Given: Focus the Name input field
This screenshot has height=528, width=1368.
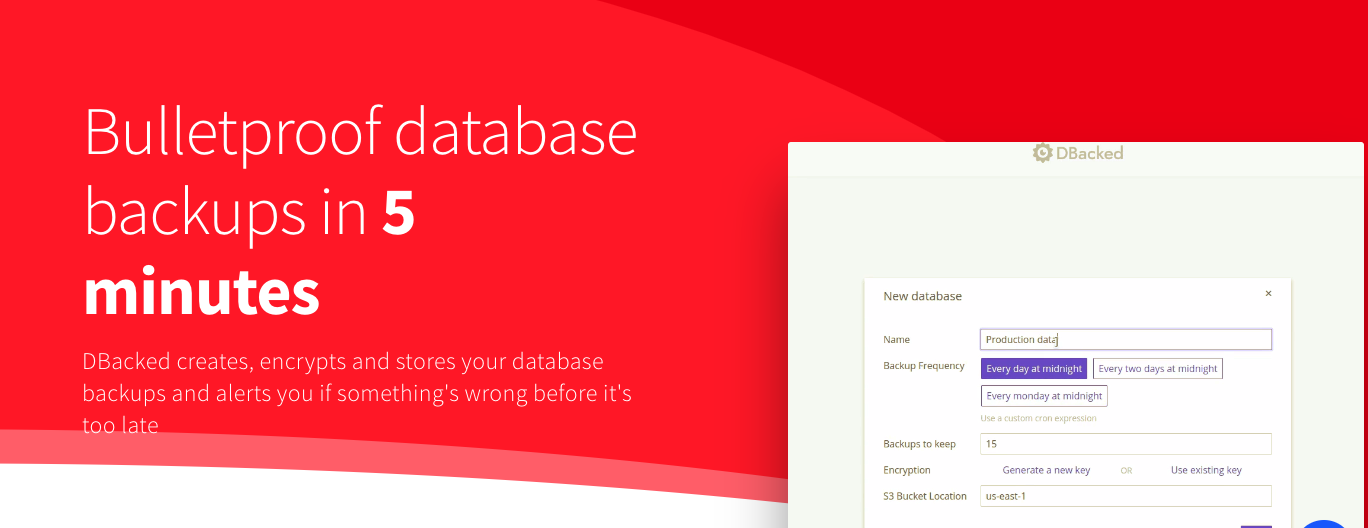Looking at the screenshot, I should pos(1126,340).
